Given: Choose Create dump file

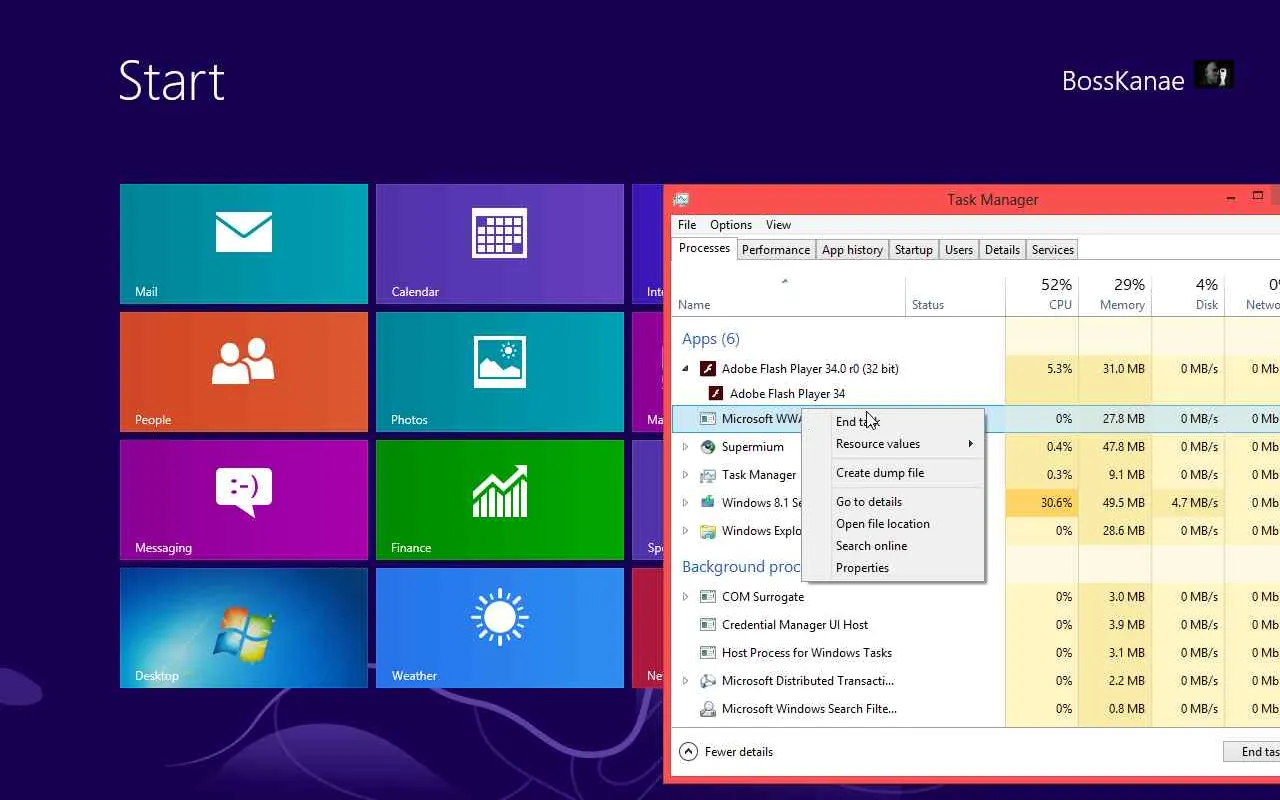Looking at the screenshot, I should click(894, 473).
